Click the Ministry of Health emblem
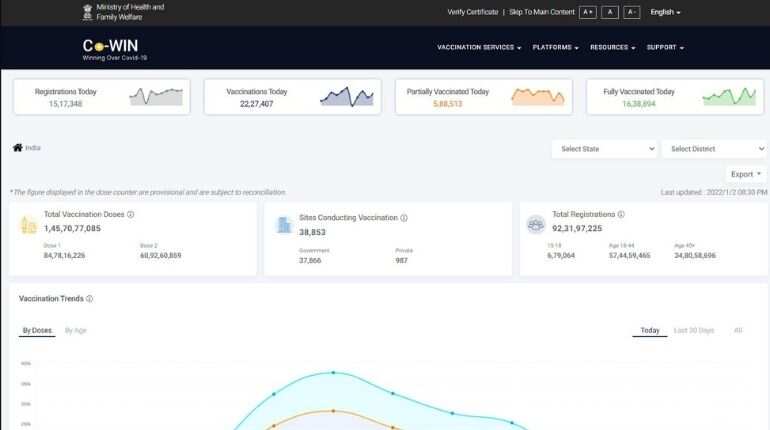This screenshot has width=770, height=430. (x=87, y=12)
